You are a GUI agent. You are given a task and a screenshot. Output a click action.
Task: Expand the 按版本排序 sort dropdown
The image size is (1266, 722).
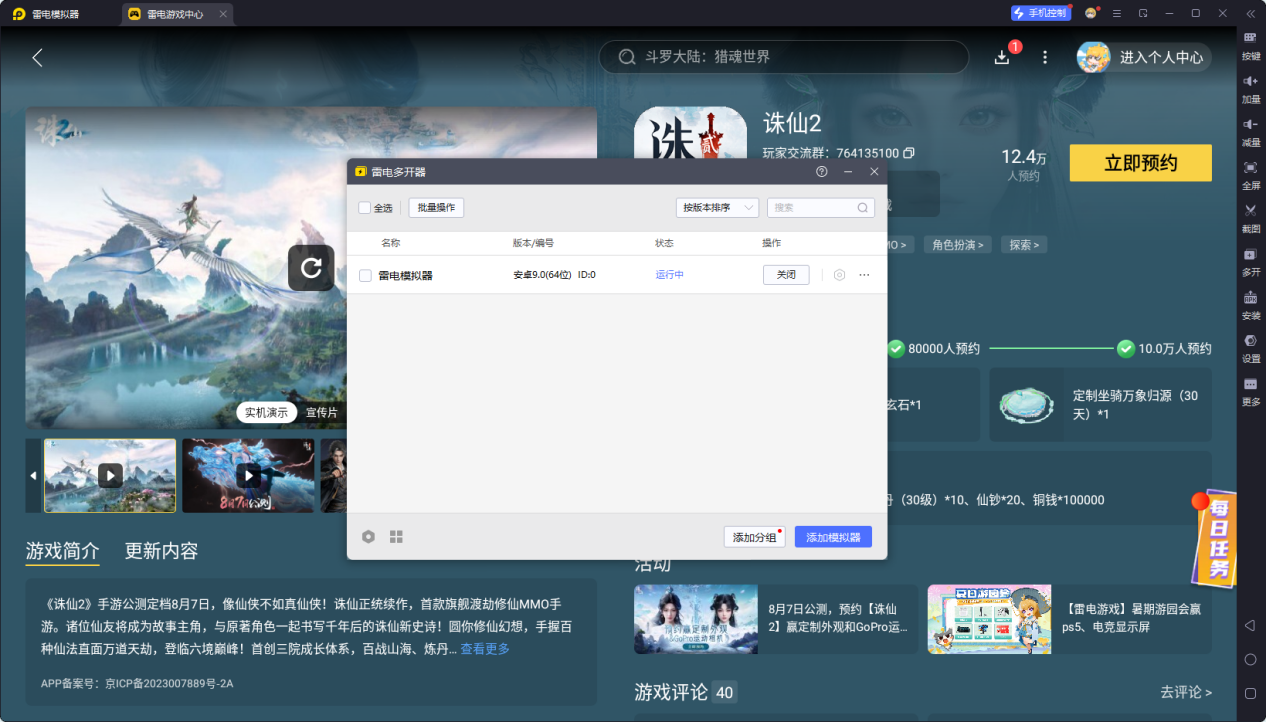click(x=717, y=208)
